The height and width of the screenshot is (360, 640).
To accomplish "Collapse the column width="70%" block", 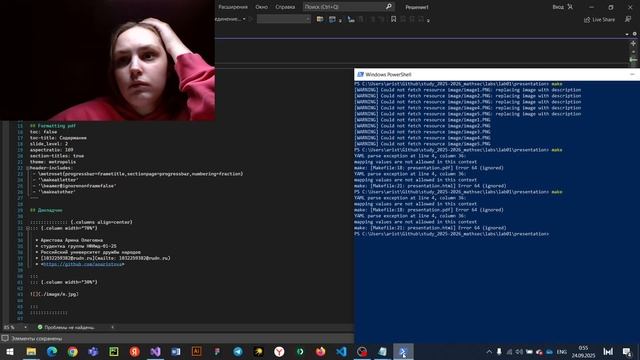I will click(27, 228).
